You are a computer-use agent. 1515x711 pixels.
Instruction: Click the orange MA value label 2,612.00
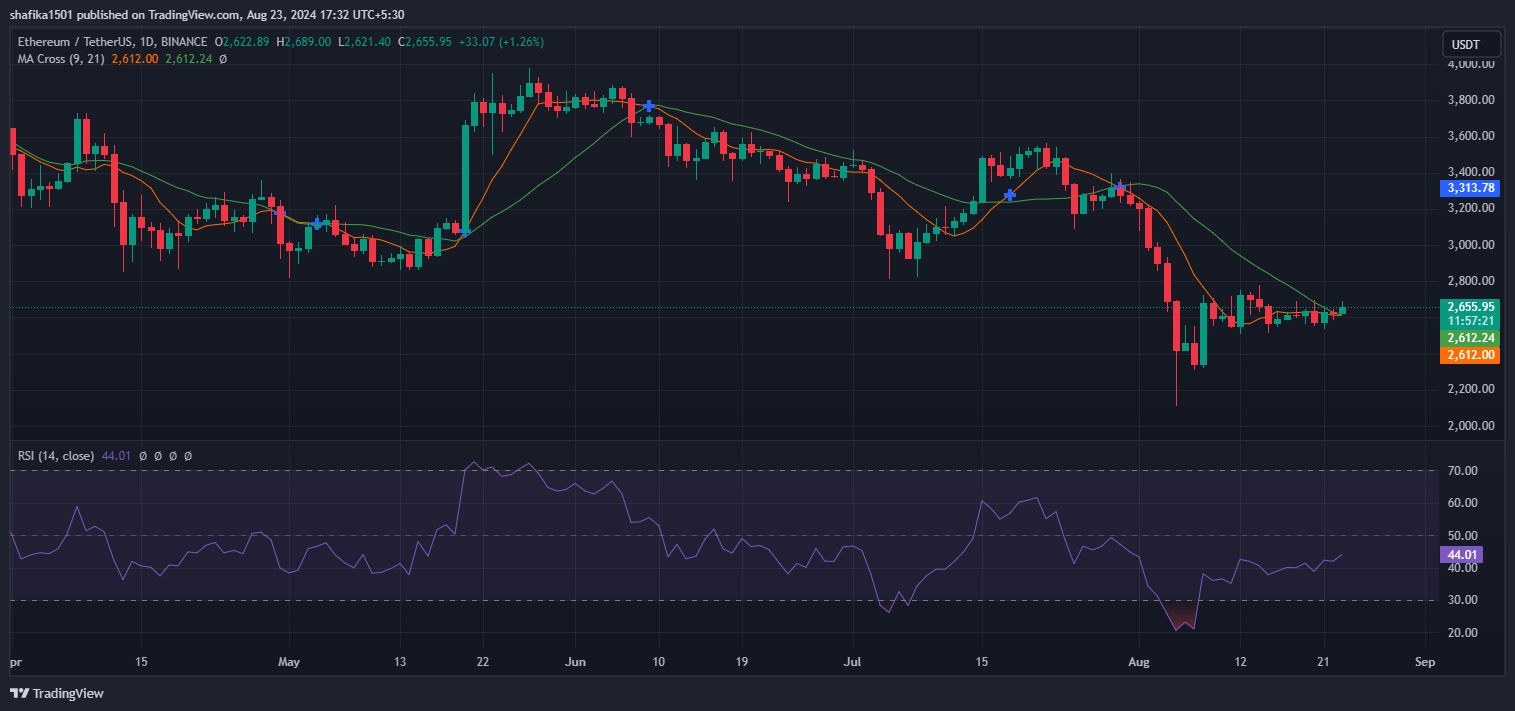[x=1470, y=355]
